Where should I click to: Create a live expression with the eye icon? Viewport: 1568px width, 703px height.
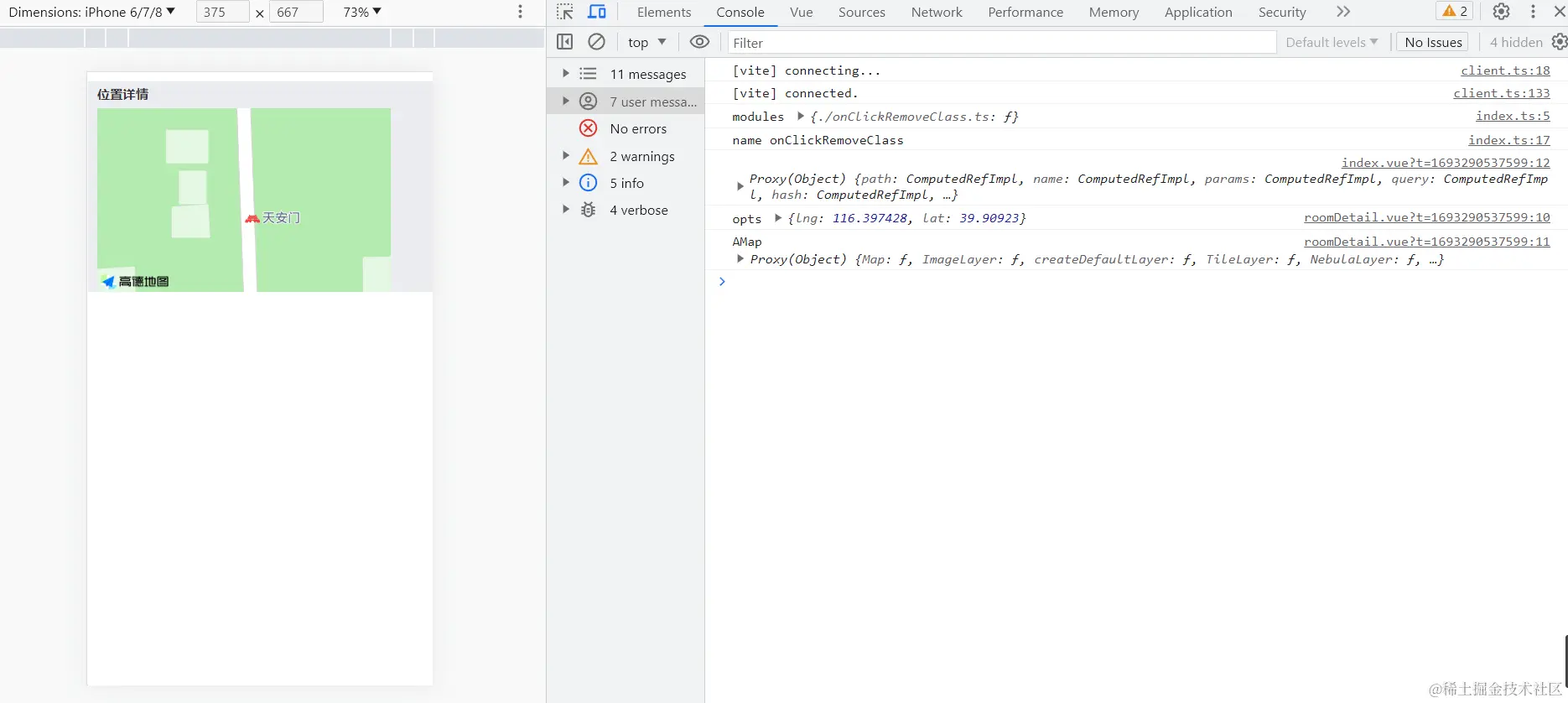coord(699,42)
